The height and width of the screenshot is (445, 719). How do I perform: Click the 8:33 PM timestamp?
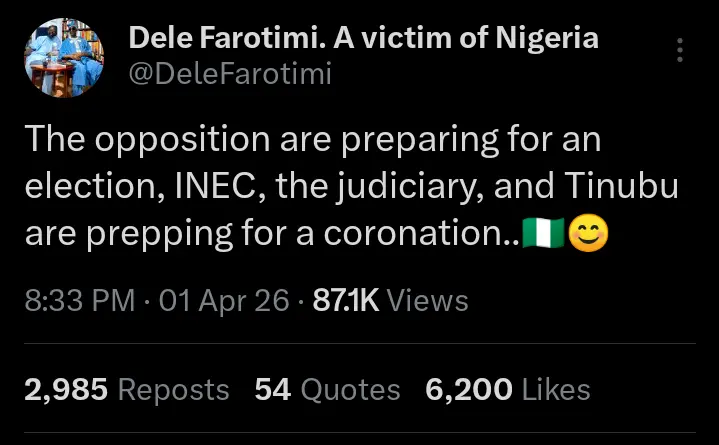(x=79, y=300)
